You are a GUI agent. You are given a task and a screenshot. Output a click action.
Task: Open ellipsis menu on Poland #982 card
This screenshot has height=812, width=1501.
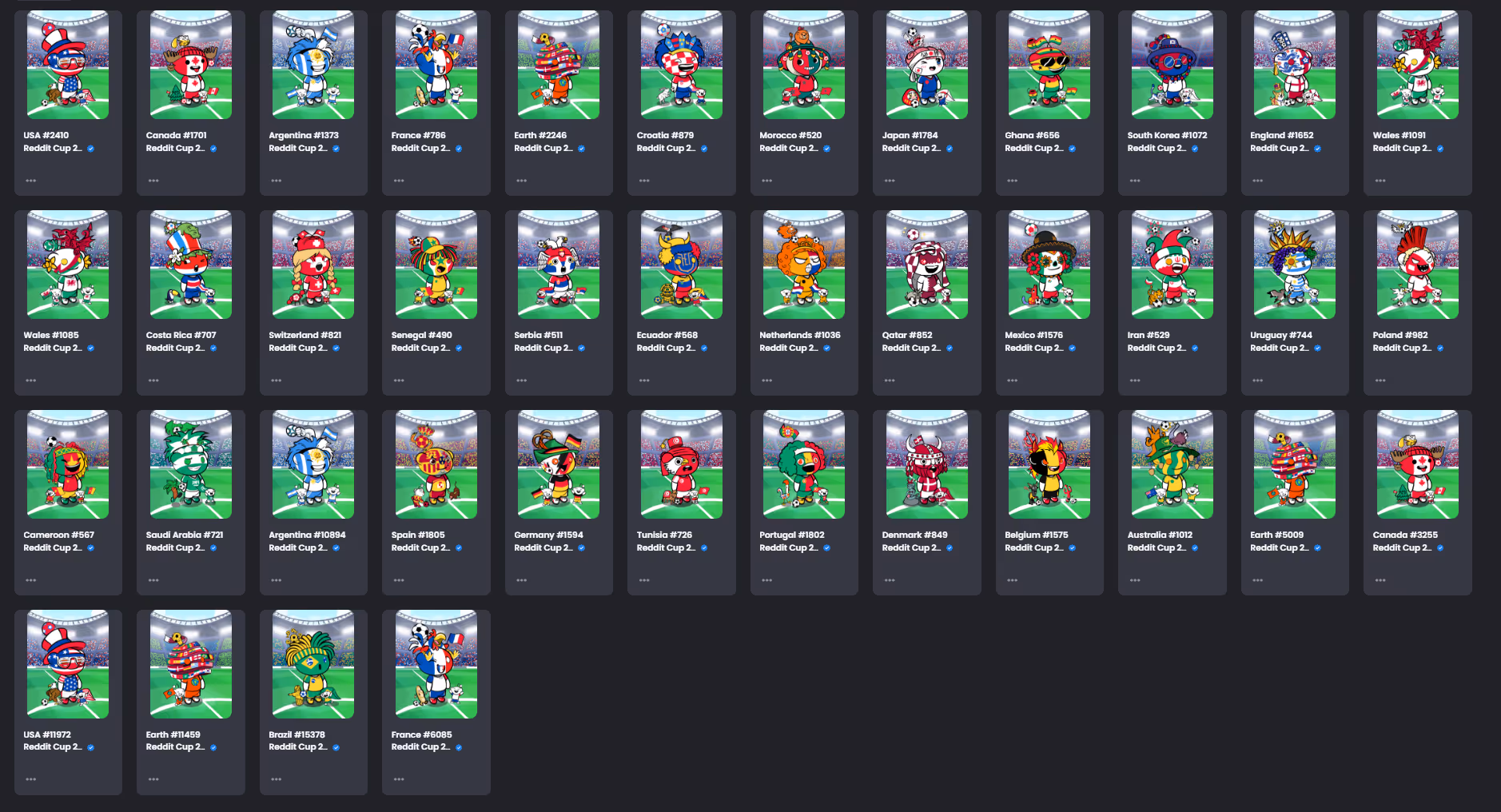click(1380, 380)
